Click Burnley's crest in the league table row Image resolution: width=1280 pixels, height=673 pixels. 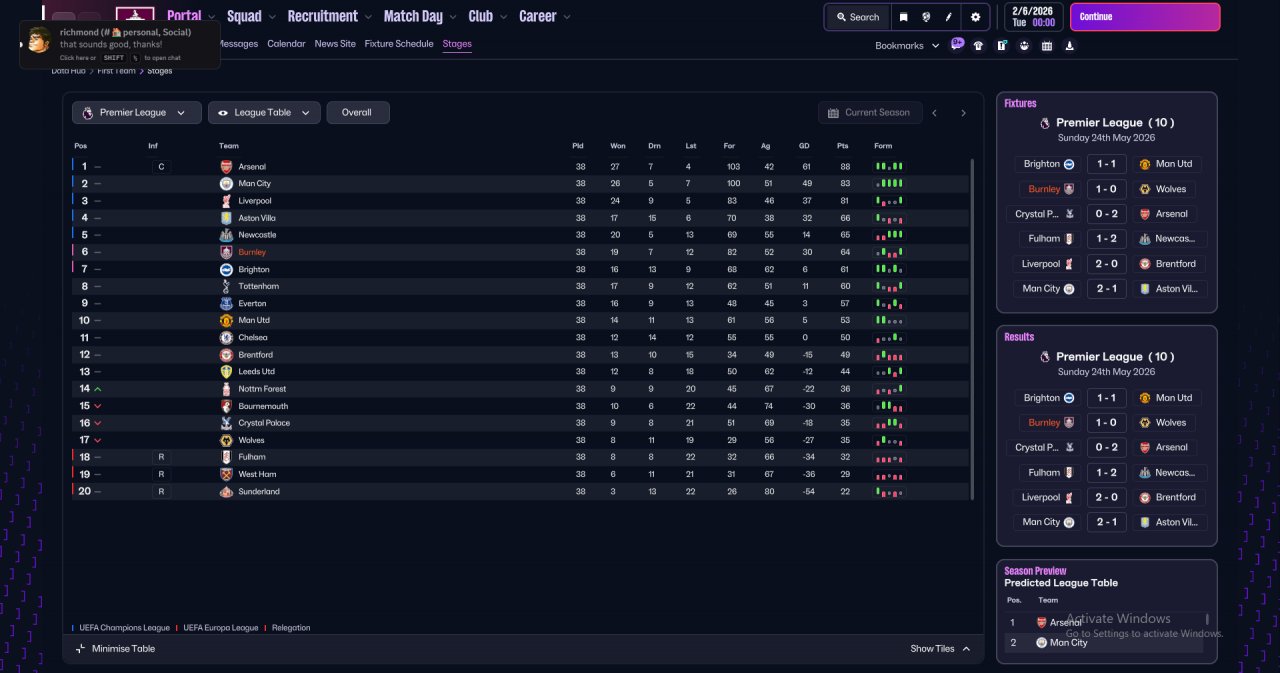click(226, 252)
